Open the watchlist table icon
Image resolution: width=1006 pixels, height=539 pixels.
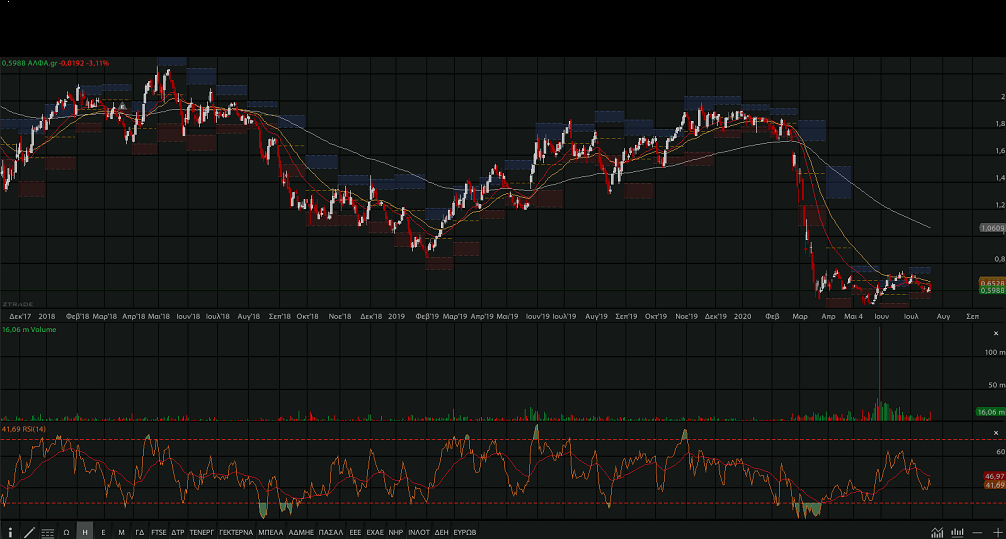click(47, 532)
